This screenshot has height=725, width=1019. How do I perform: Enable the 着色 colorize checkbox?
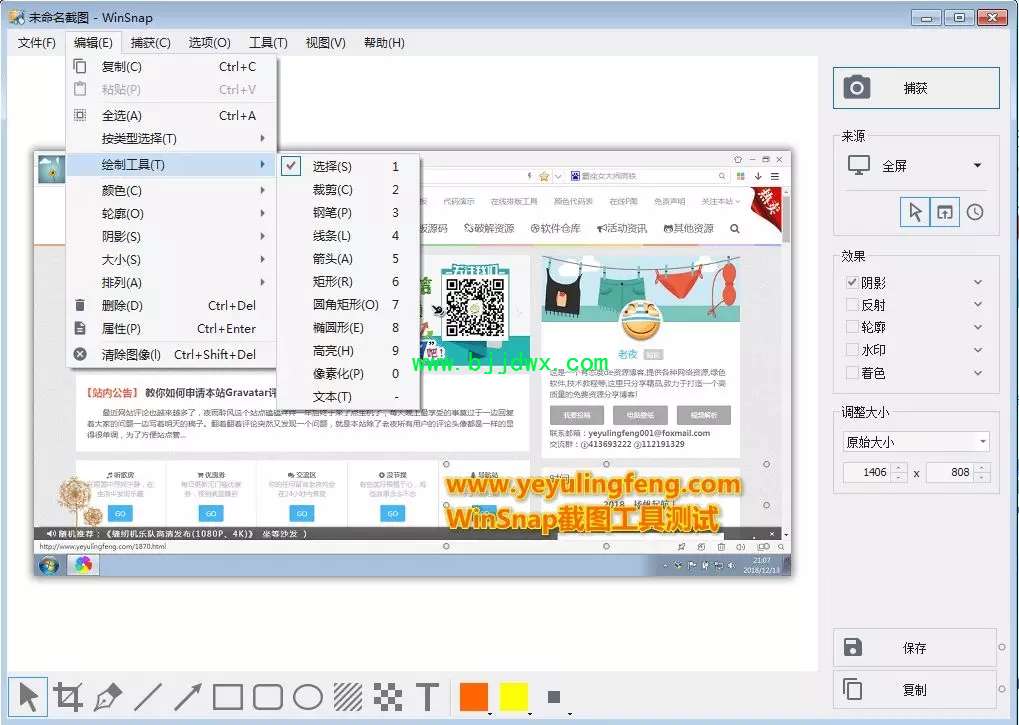click(852, 372)
